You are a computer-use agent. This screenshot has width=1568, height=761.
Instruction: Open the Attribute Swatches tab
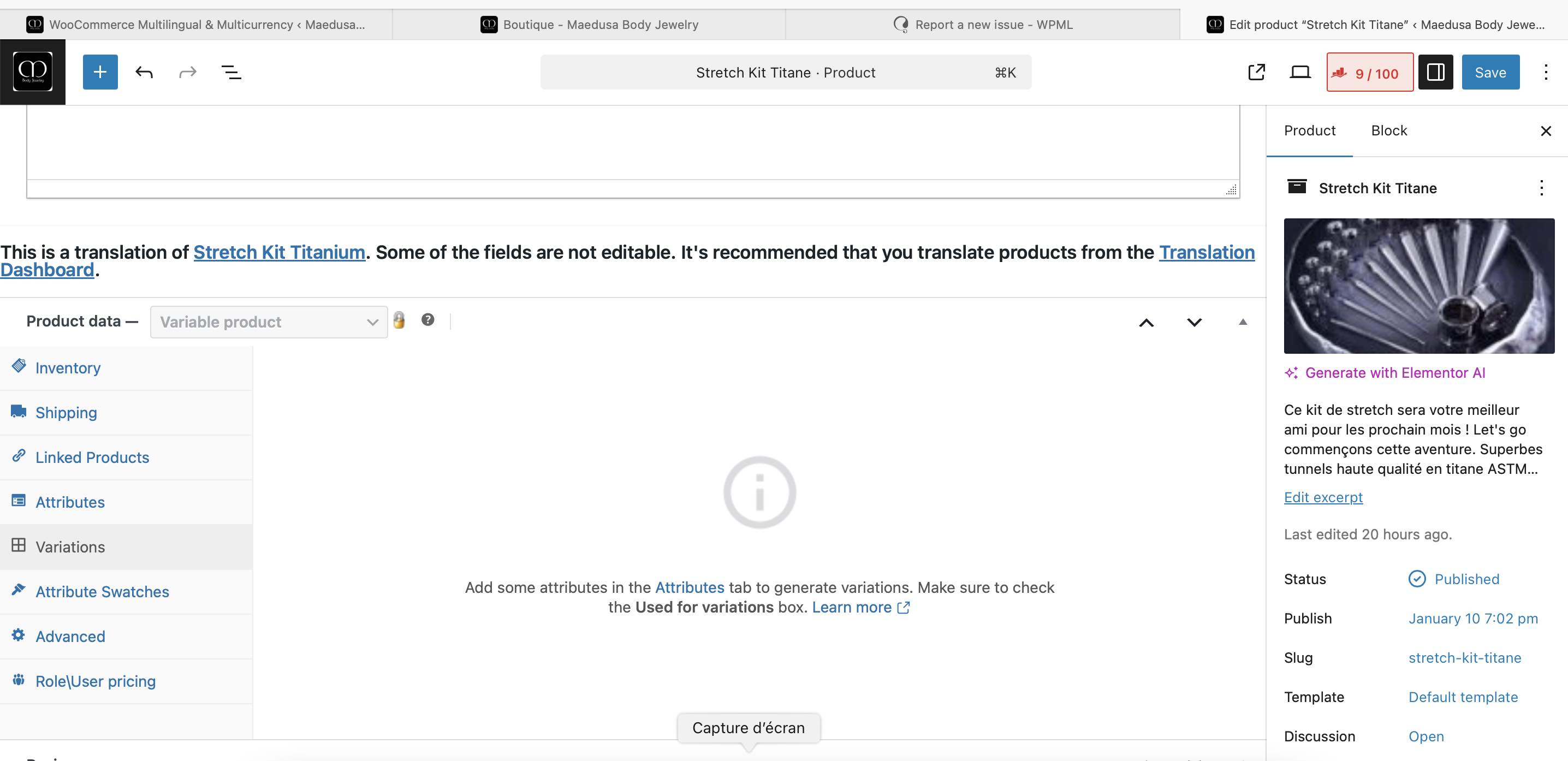pos(126,592)
